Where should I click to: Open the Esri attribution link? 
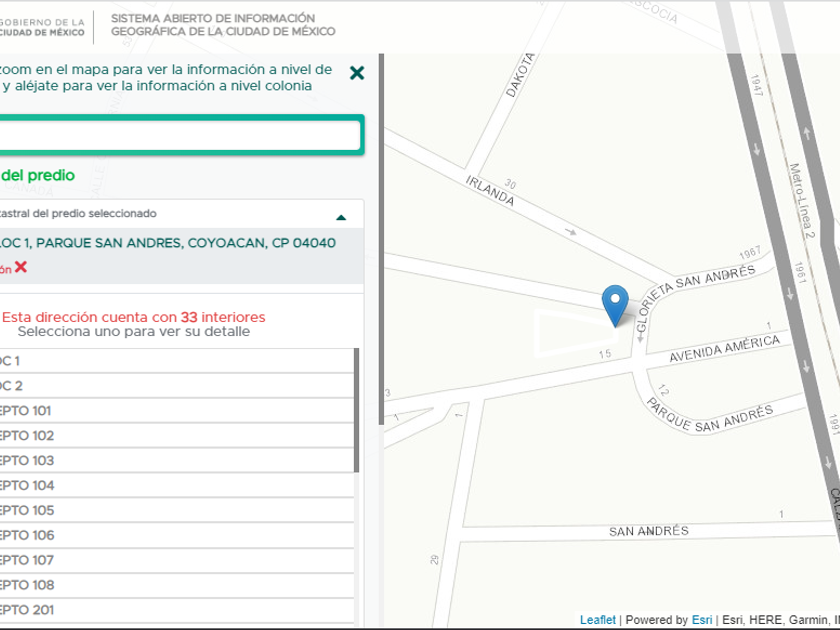702,620
